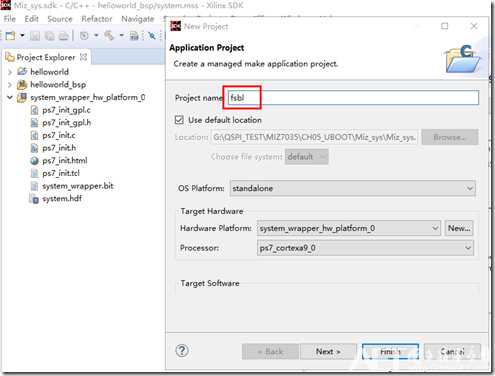Select system.hdf file icon
This screenshot has width=495, height=376.
pos(34,199)
